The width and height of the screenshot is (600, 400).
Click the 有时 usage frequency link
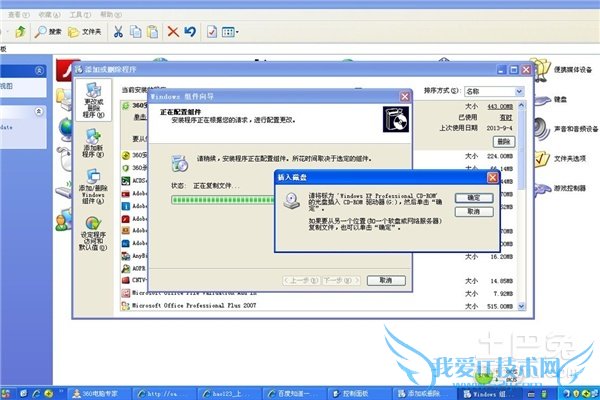506,117
